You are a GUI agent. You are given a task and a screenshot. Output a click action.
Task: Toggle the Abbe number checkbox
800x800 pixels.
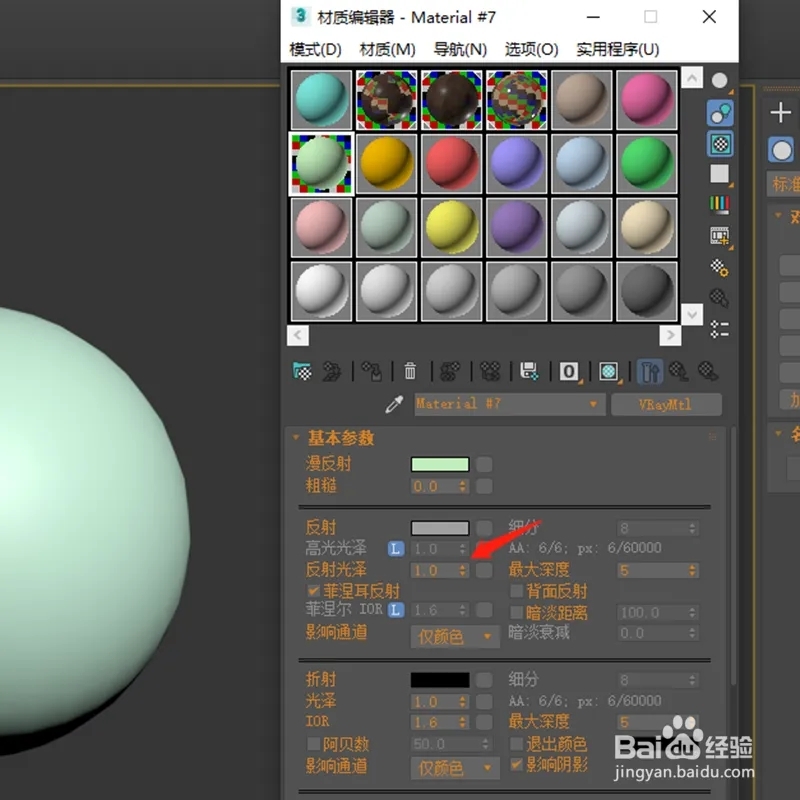(x=313, y=743)
